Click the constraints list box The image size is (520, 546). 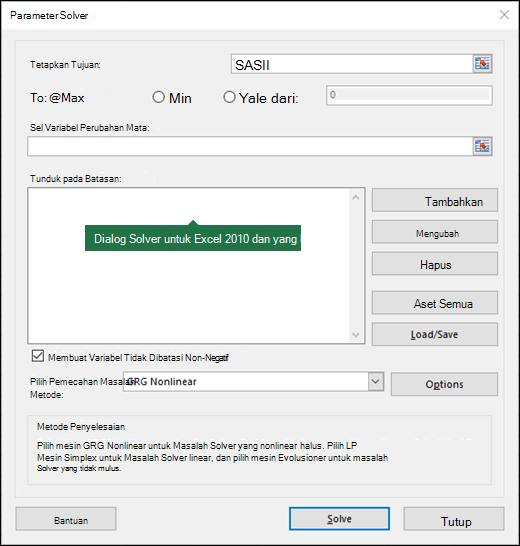[196, 266]
